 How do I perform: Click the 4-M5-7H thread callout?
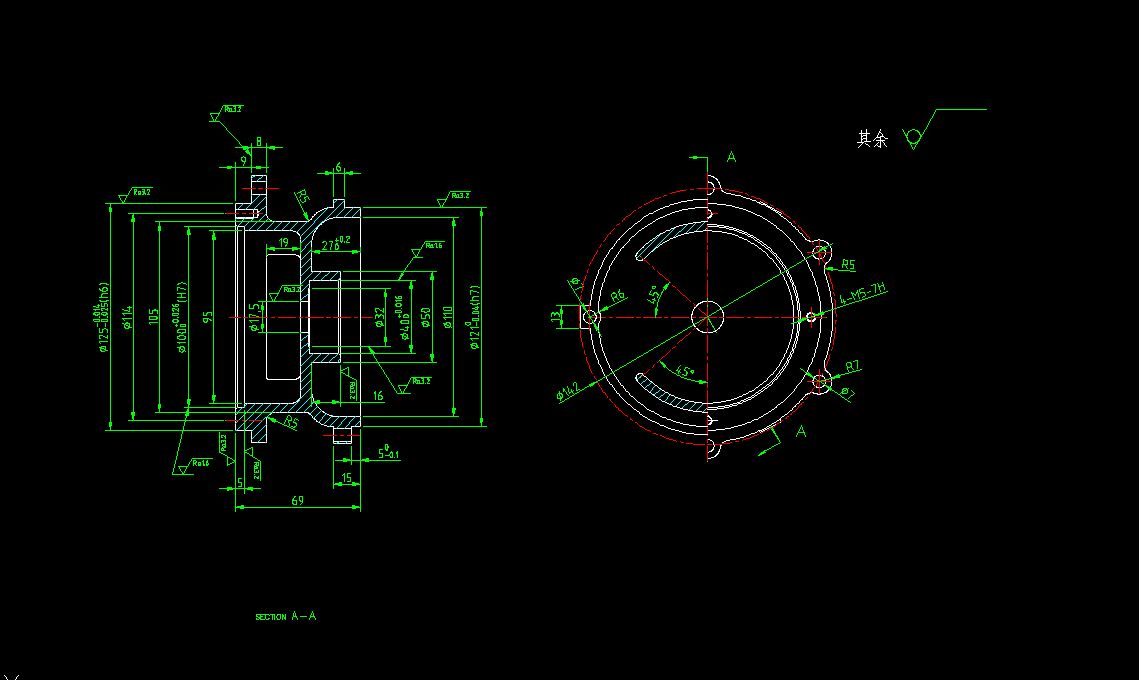[x=863, y=294]
